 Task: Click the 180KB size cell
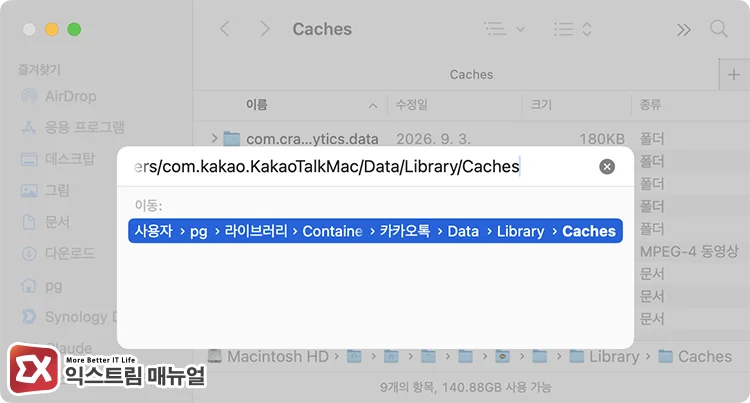pyautogui.click(x=602, y=139)
